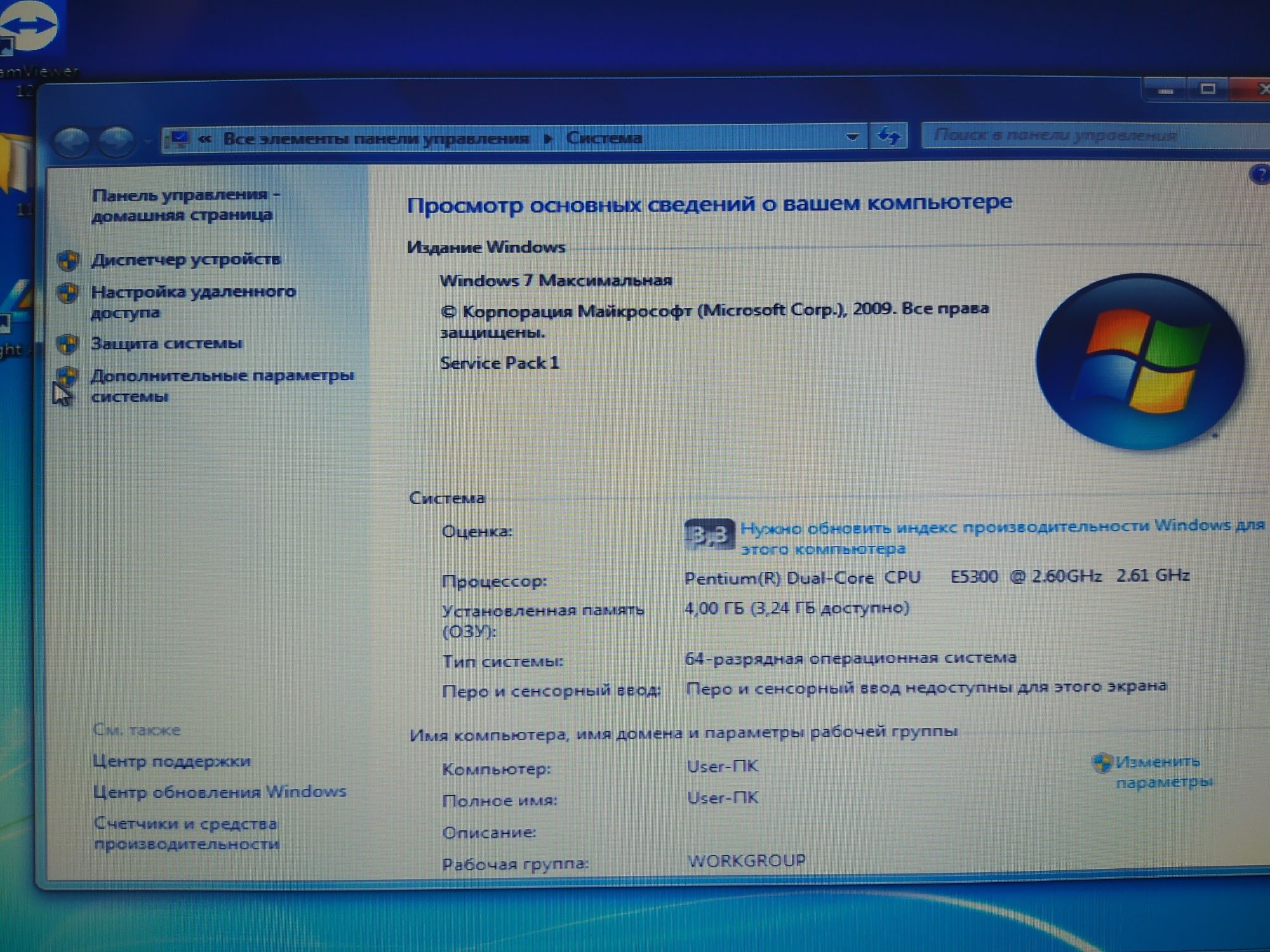
Task: Open recent pages dropdown next to navigation arrows
Action: (147, 141)
